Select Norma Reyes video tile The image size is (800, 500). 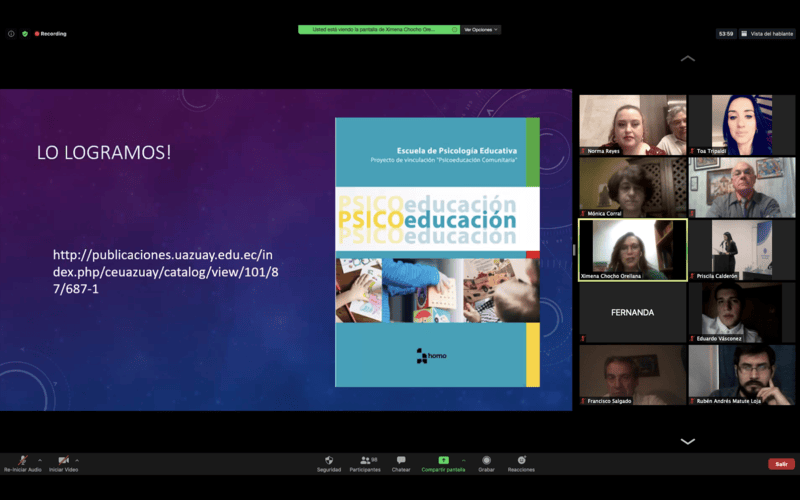pyautogui.click(x=633, y=125)
